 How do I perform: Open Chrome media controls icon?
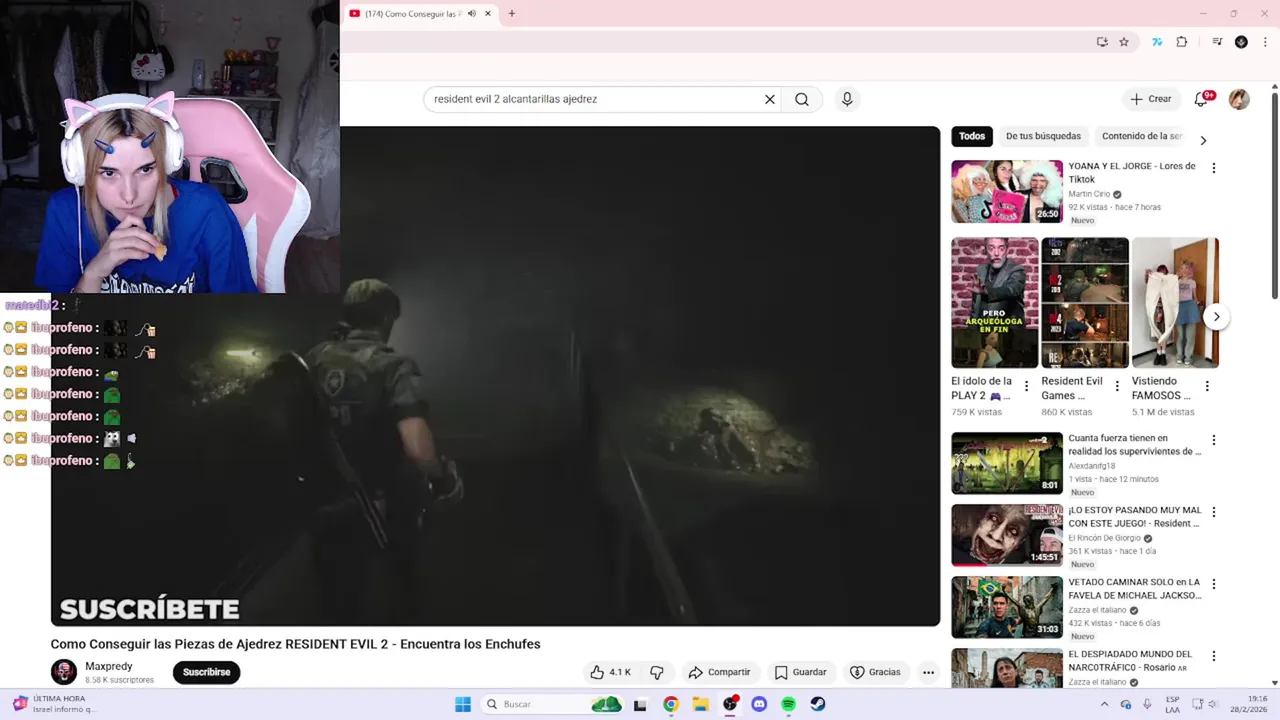(1217, 42)
